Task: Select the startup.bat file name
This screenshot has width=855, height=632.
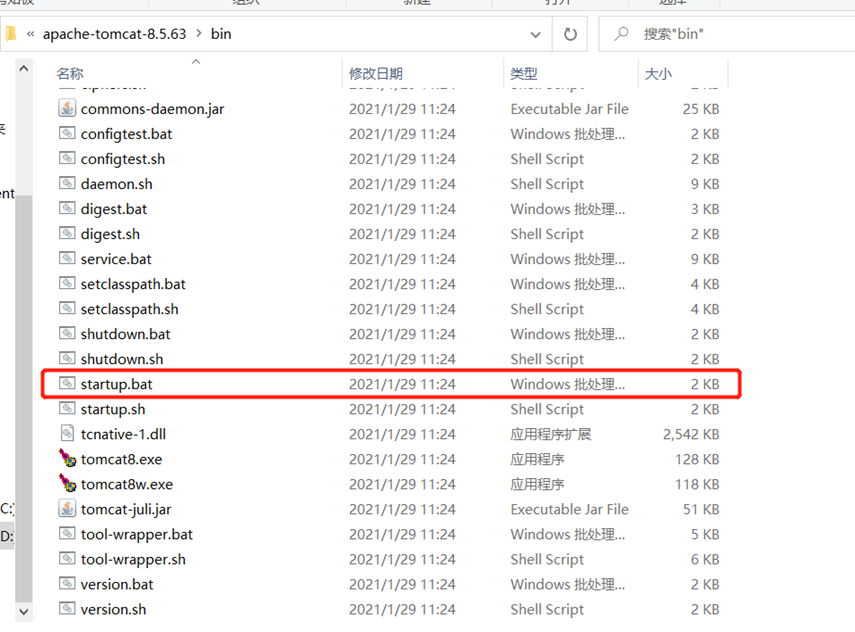Action: point(116,384)
